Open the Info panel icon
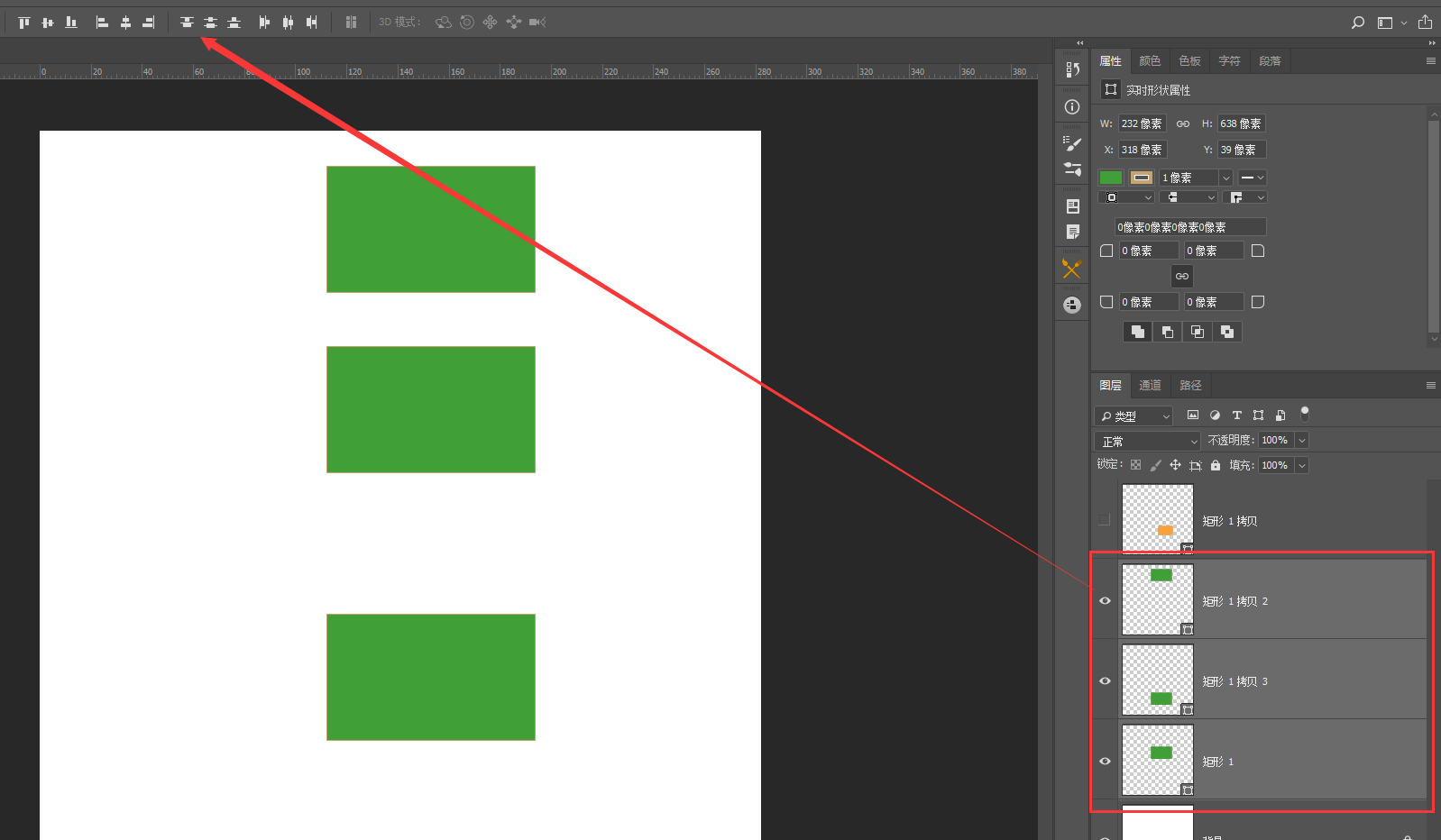 [x=1072, y=106]
